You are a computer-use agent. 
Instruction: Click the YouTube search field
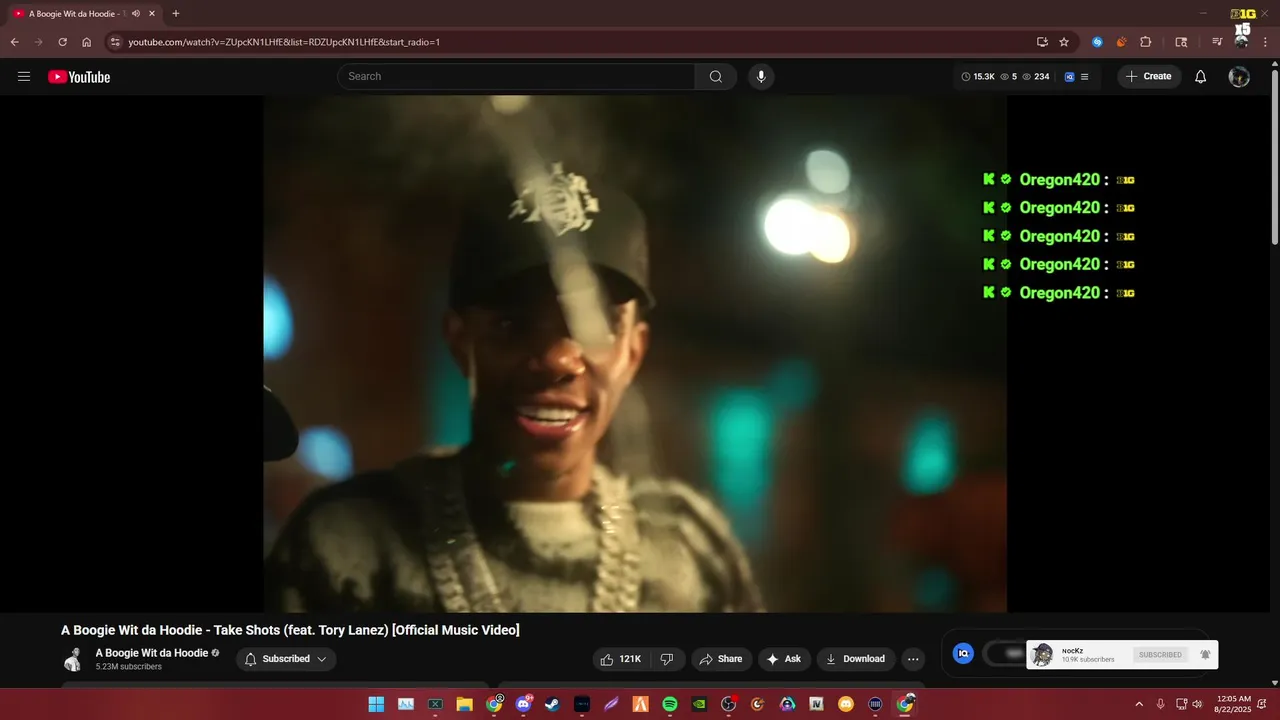(x=516, y=77)
